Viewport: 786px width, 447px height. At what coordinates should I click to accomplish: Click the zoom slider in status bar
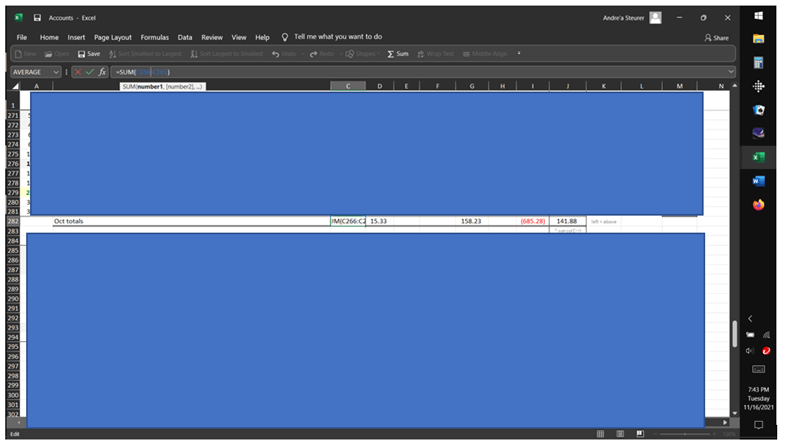coord(685,434)
